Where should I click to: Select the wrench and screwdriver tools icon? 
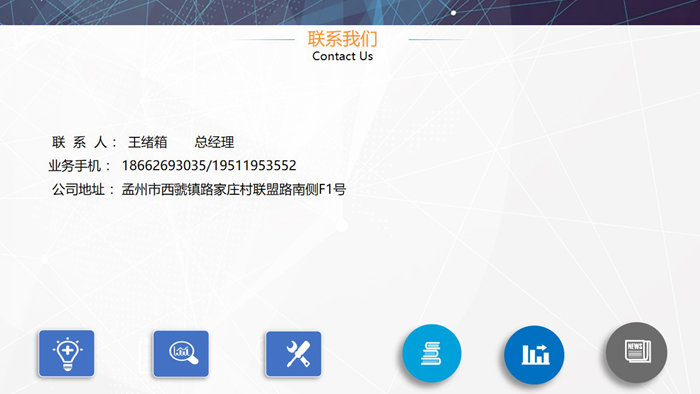[293, 354]
